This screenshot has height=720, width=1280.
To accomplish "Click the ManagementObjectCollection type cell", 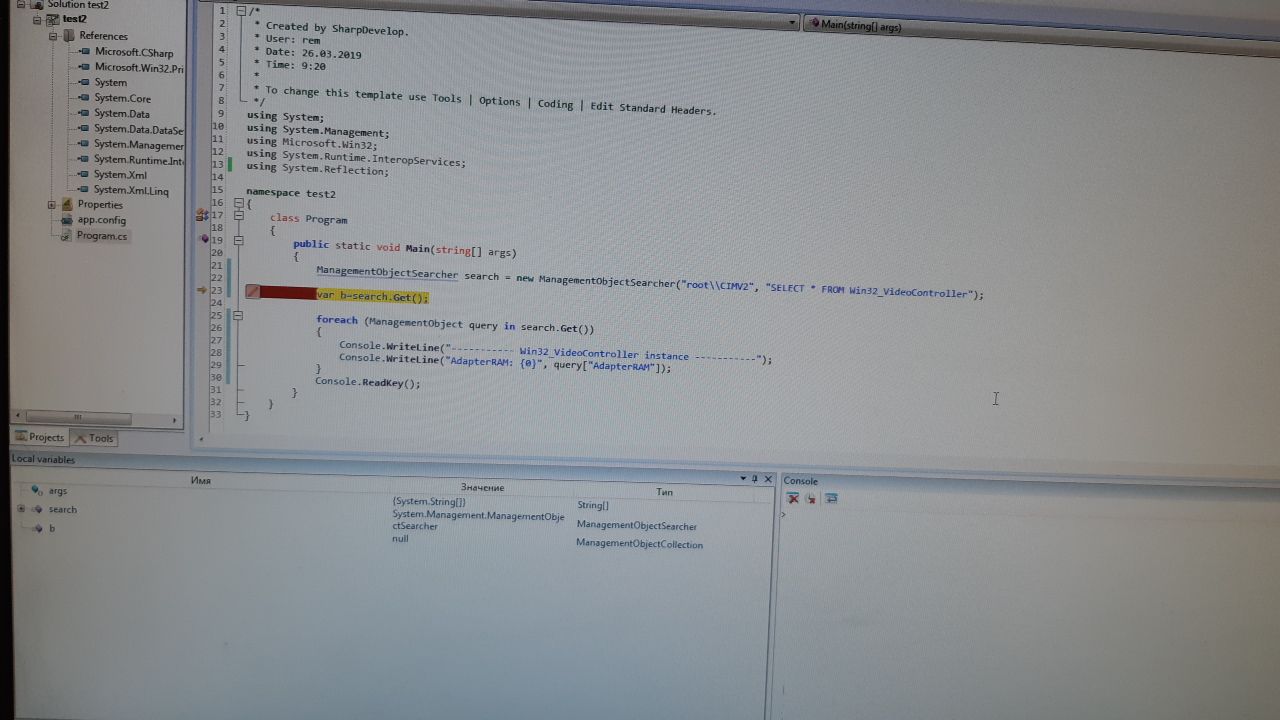I will [639, 544].
